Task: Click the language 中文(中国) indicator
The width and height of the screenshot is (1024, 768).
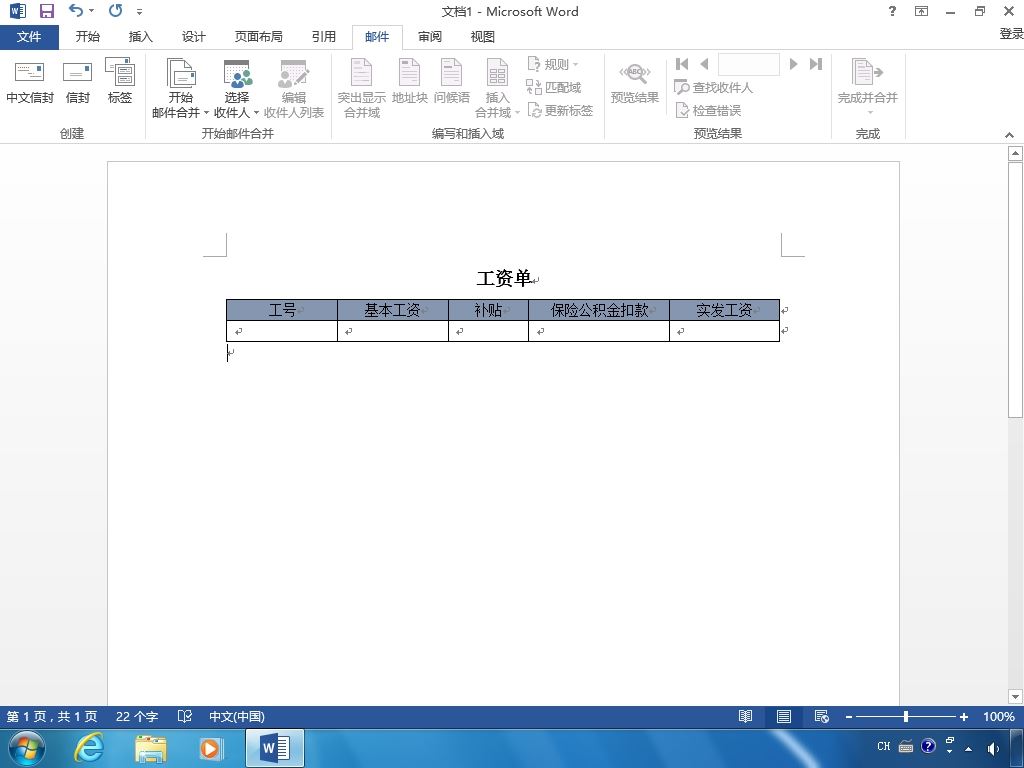Action: [x=236, y=716]
